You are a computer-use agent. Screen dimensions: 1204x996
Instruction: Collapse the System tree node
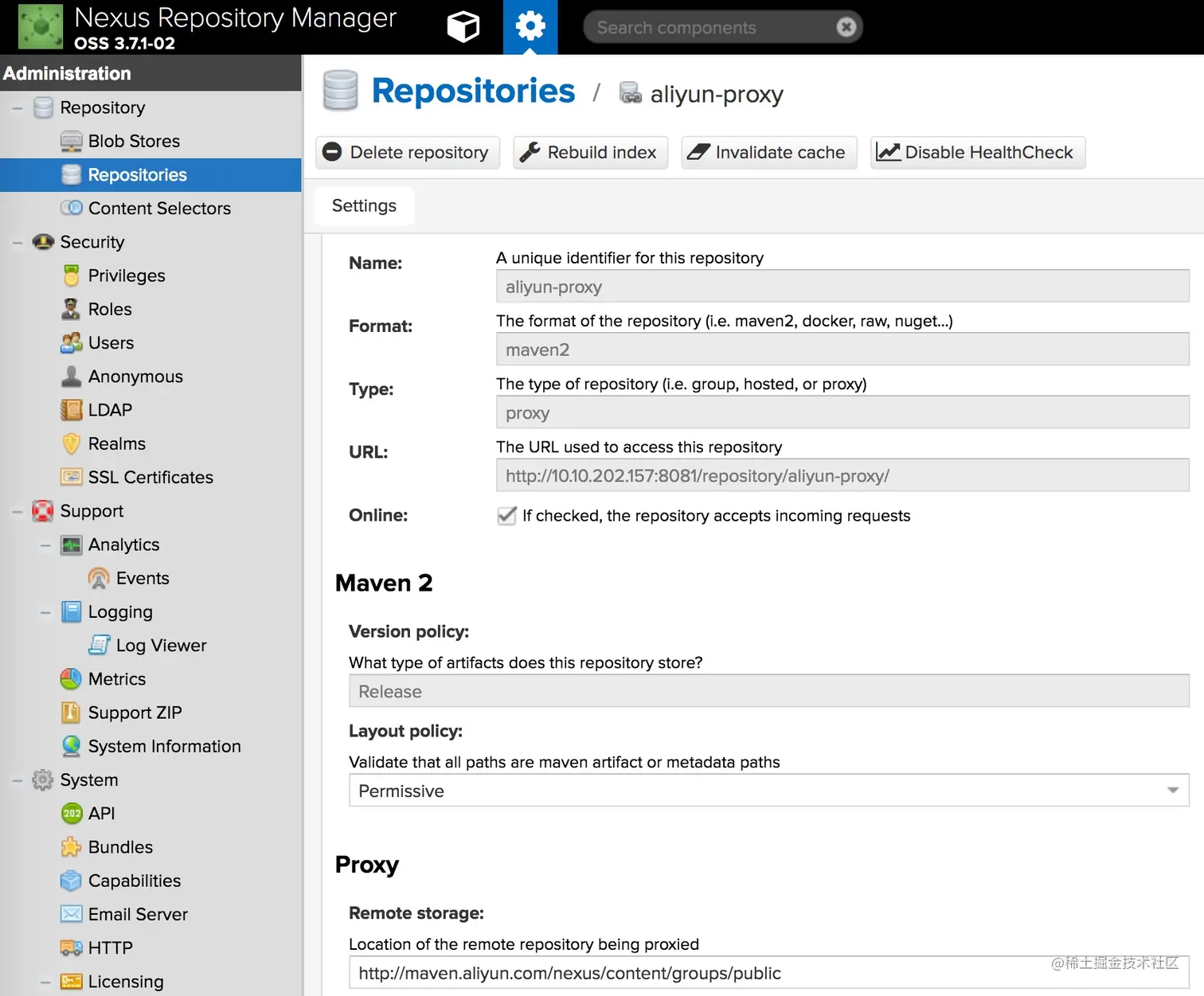17,780
